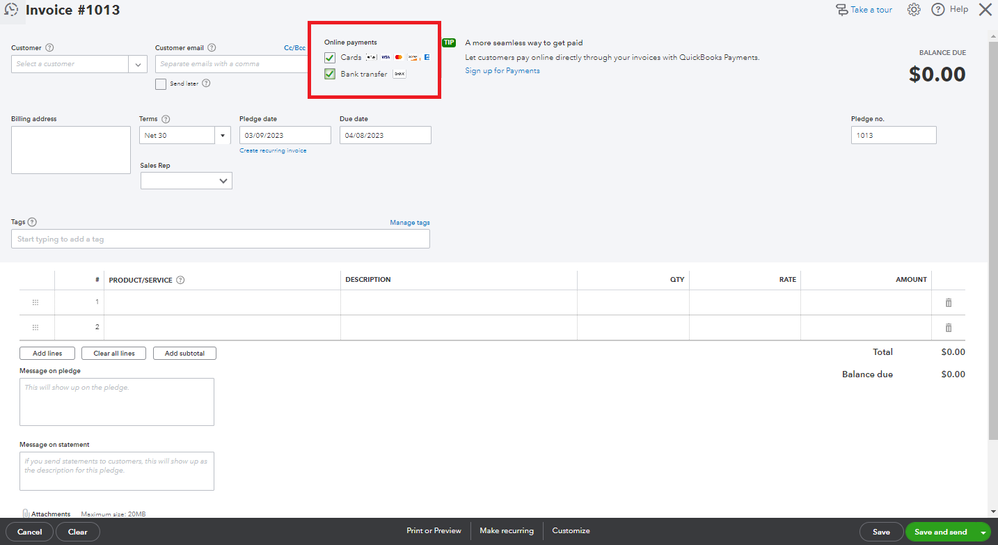Viewport: 998px width, 545px height.
Task: Close the invoice form with X
Action: [985, 10]
